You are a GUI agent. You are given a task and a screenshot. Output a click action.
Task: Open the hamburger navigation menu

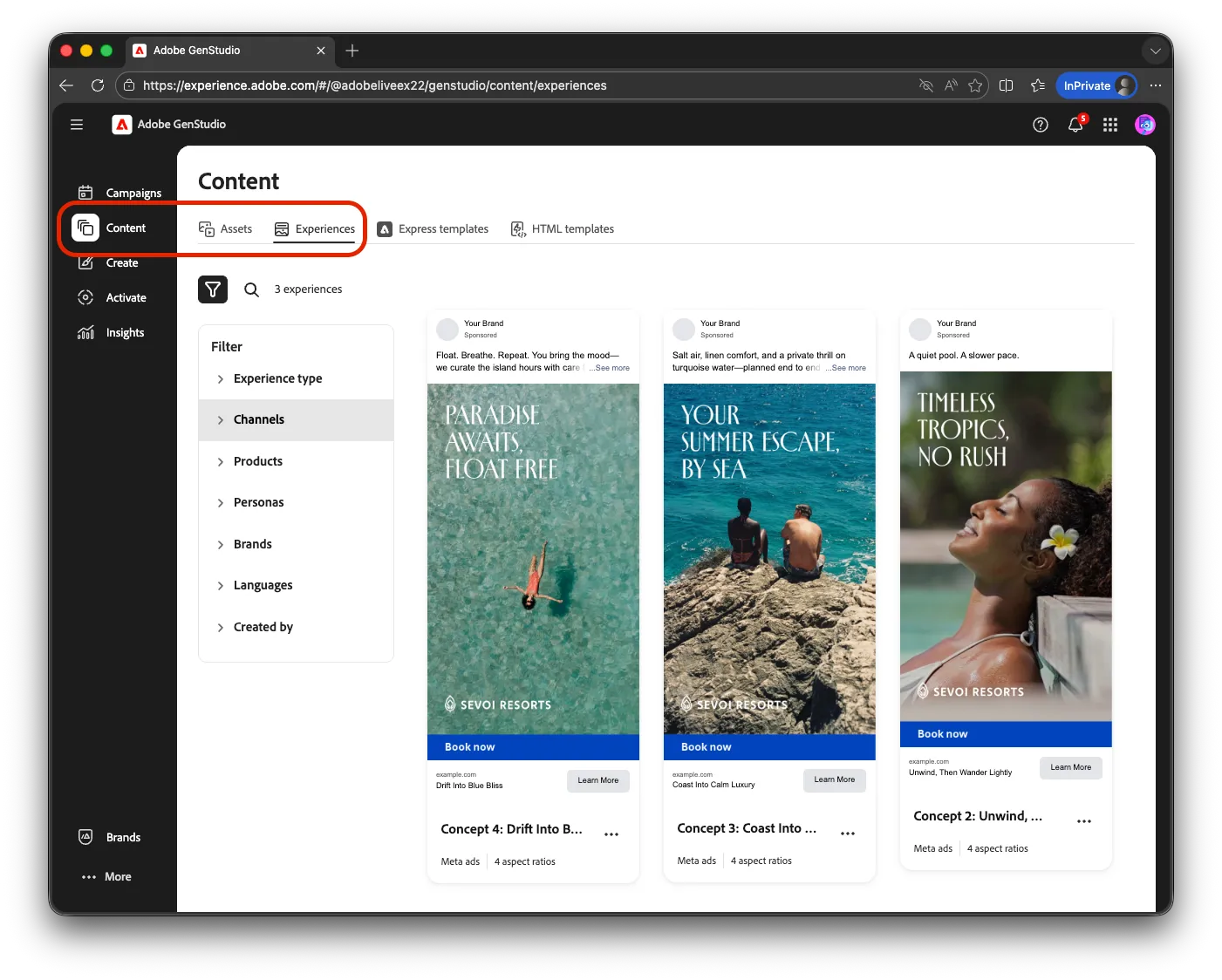pos(77,125)
